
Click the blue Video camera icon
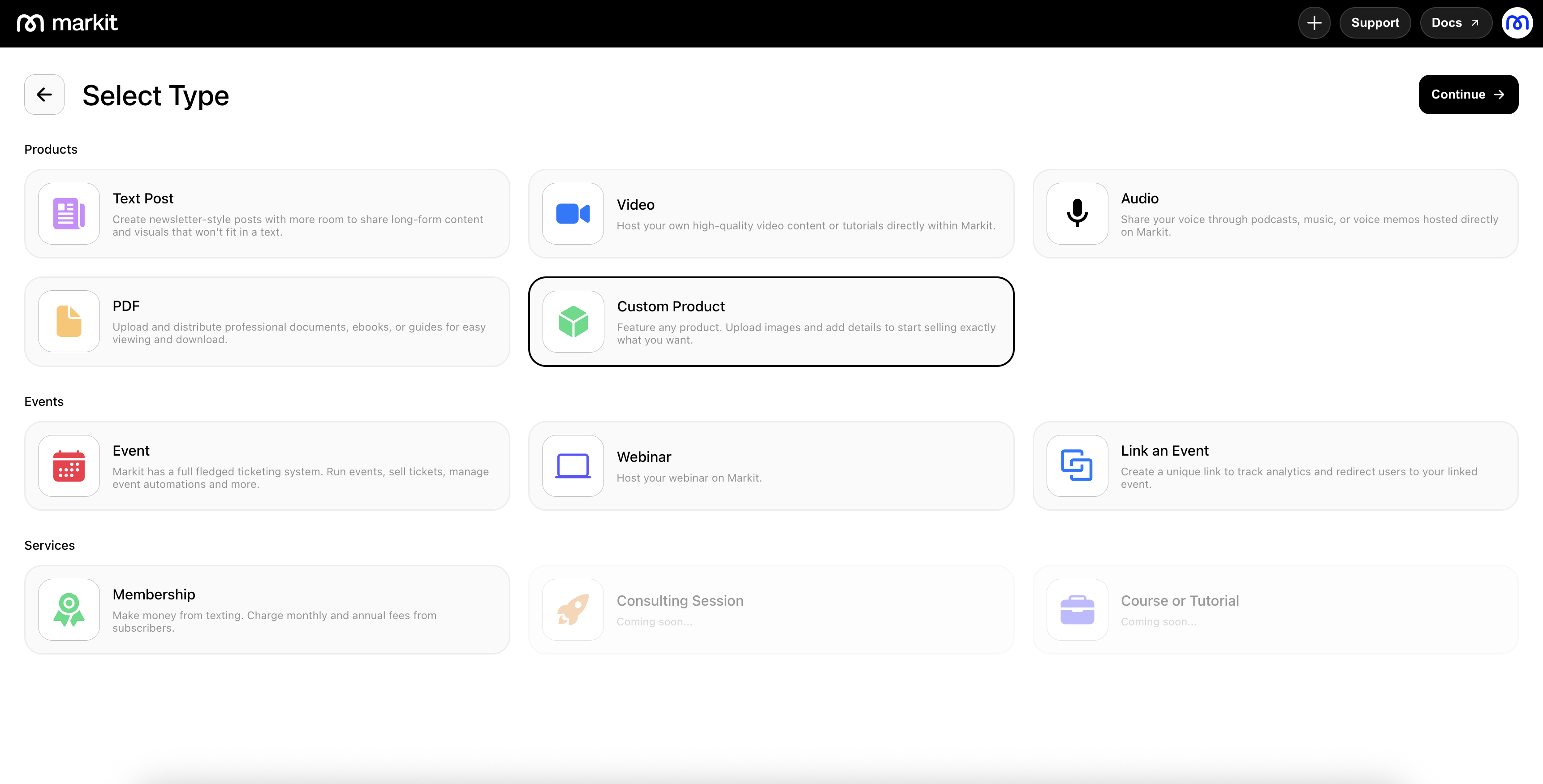click(573, 214)
